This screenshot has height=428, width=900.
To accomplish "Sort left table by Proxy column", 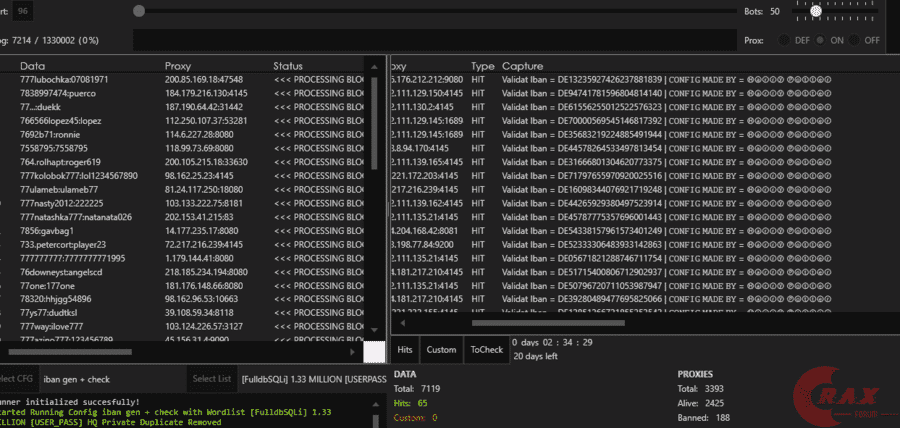I will coord(177,65).
